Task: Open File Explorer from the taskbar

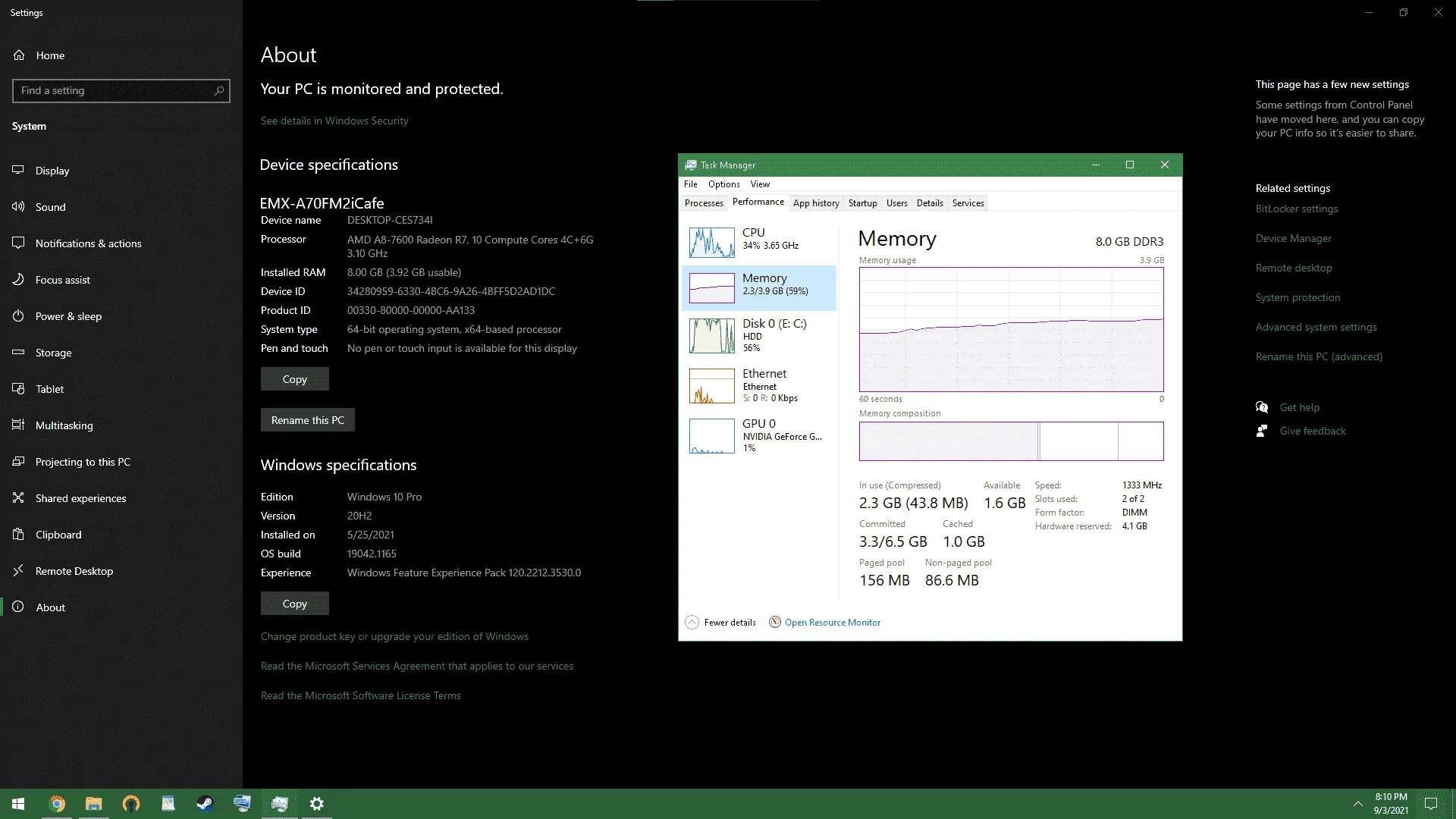Action: click(x=94, y=804)
